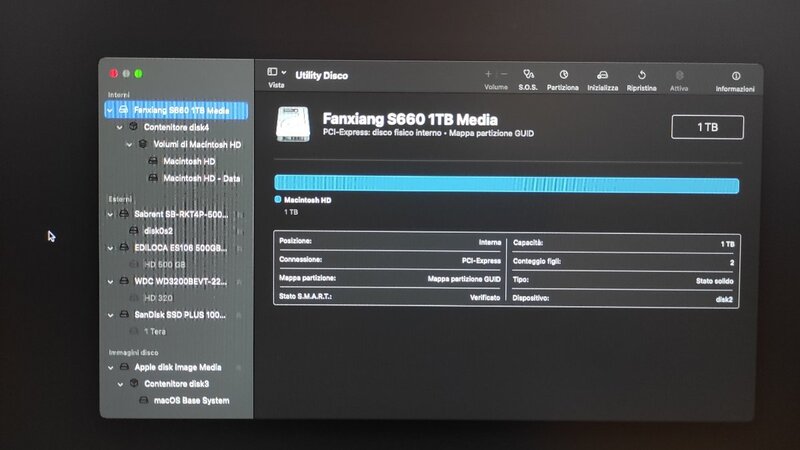800x450 pixels.
Task: Click the Utility Disco window title
Action: pos(321,76)
